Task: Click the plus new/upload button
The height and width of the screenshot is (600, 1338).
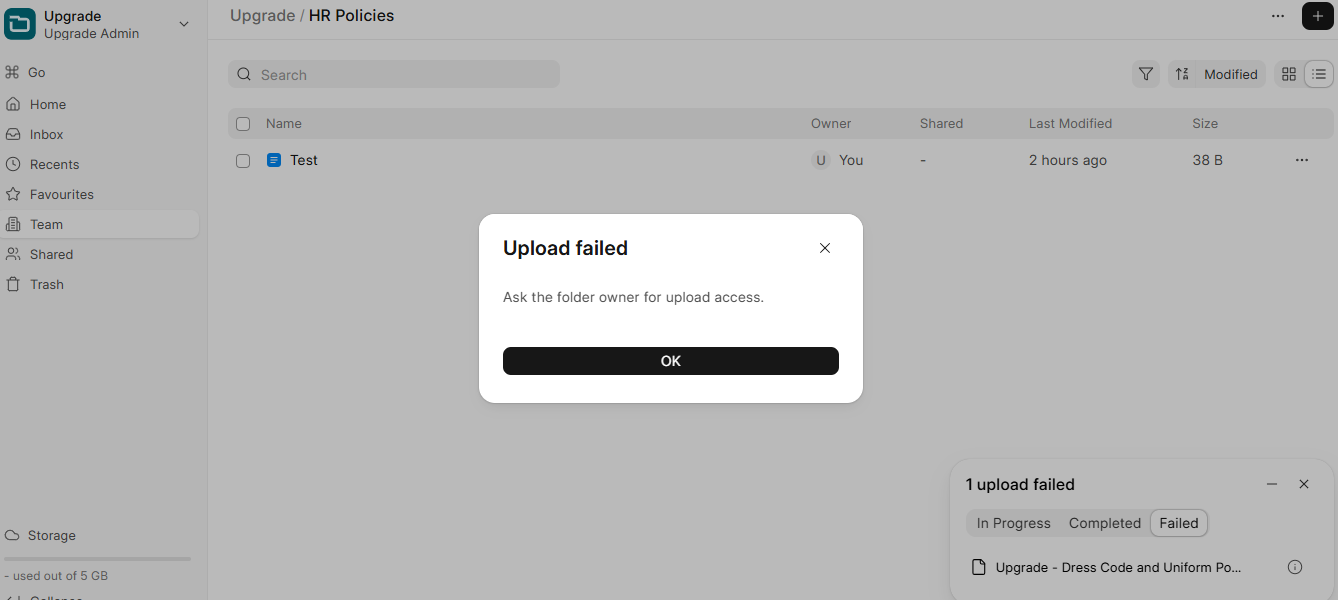Action: tap(1317, 16)
